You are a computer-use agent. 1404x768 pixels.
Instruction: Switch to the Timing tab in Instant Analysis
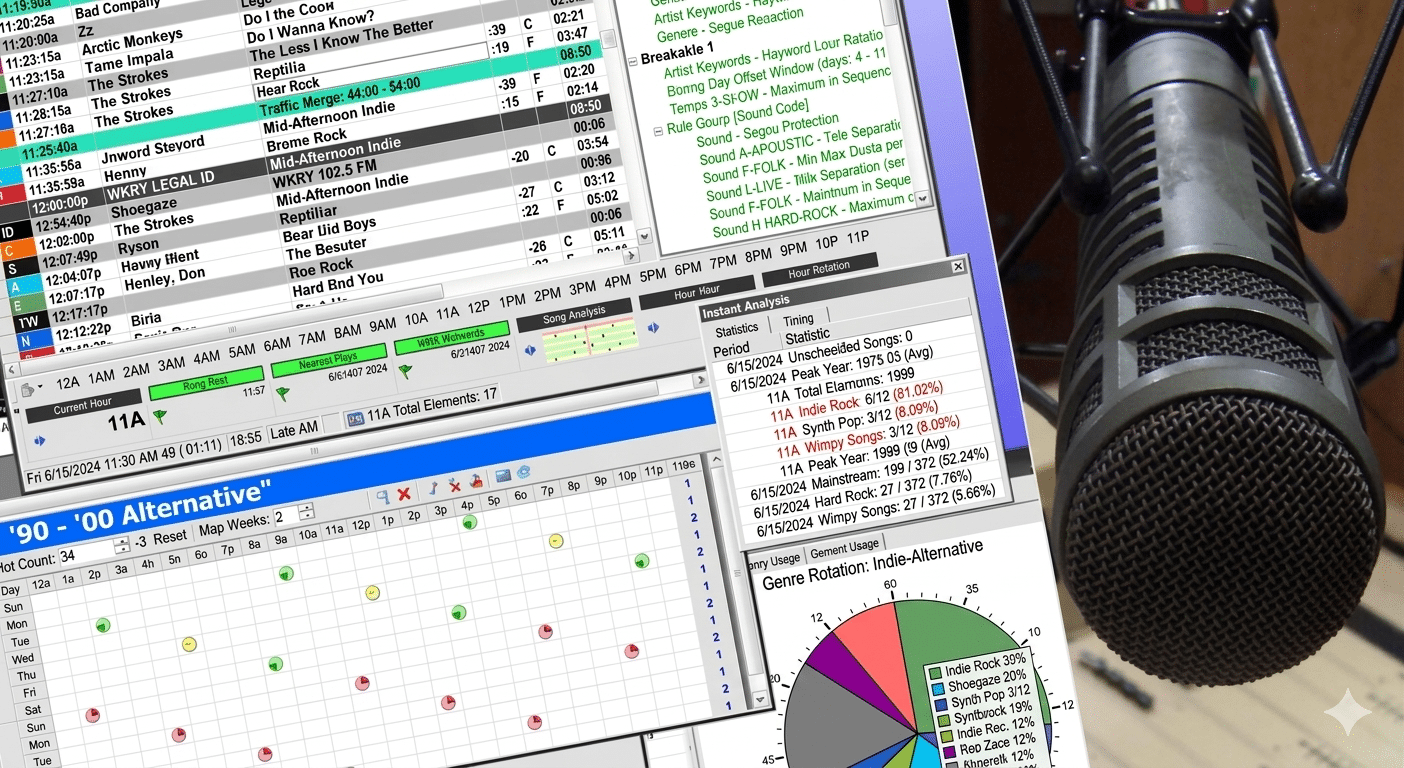[x=800, y=318]
